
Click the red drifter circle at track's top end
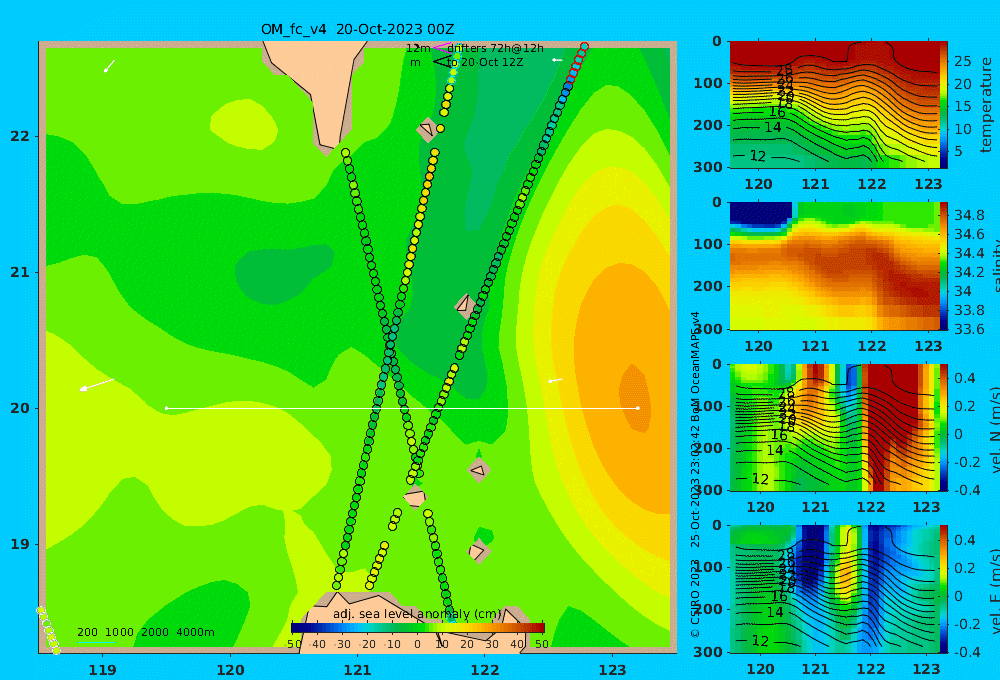(x=584, y=47)
